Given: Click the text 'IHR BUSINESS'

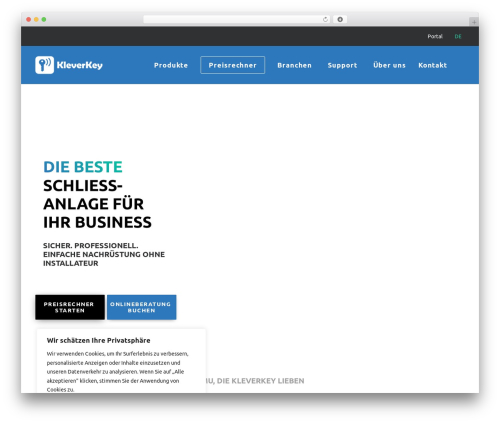Looking at the screenshot, I should click(x=97, y=222).
